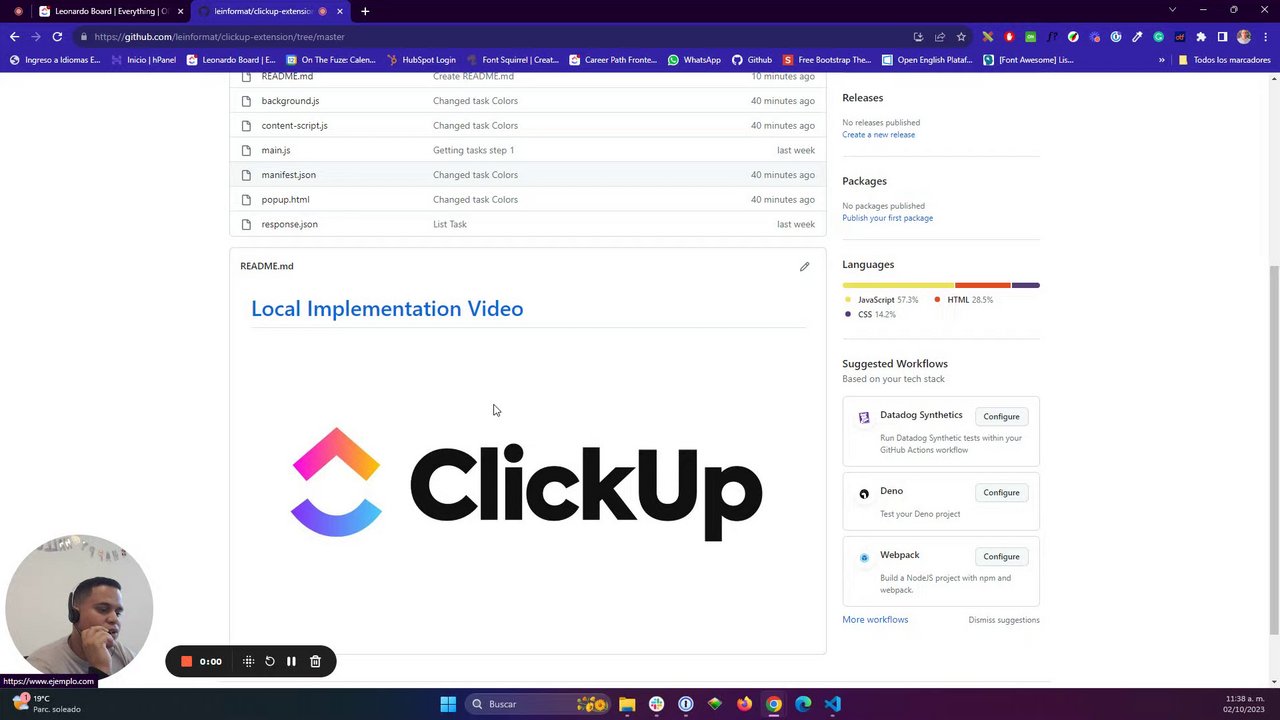This screenshot has height=720, width=1280.
Task: Click the purple CSS language bar segment
Action: (1026, 285)
